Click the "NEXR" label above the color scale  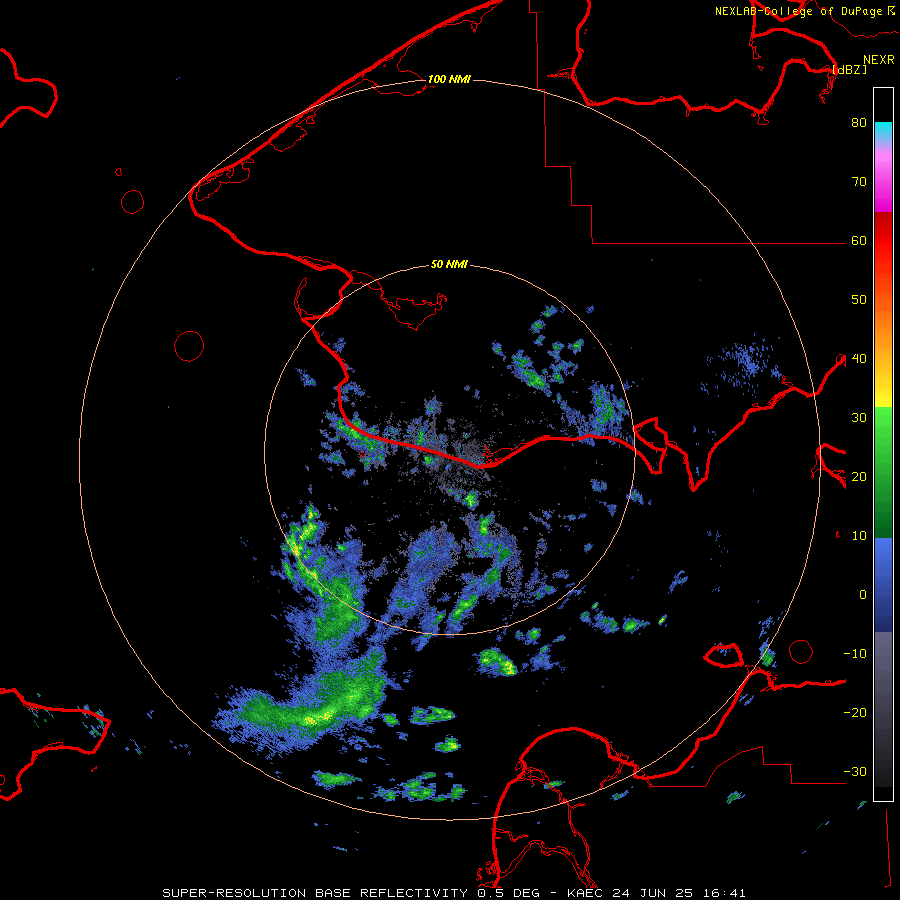coord(878,60)
